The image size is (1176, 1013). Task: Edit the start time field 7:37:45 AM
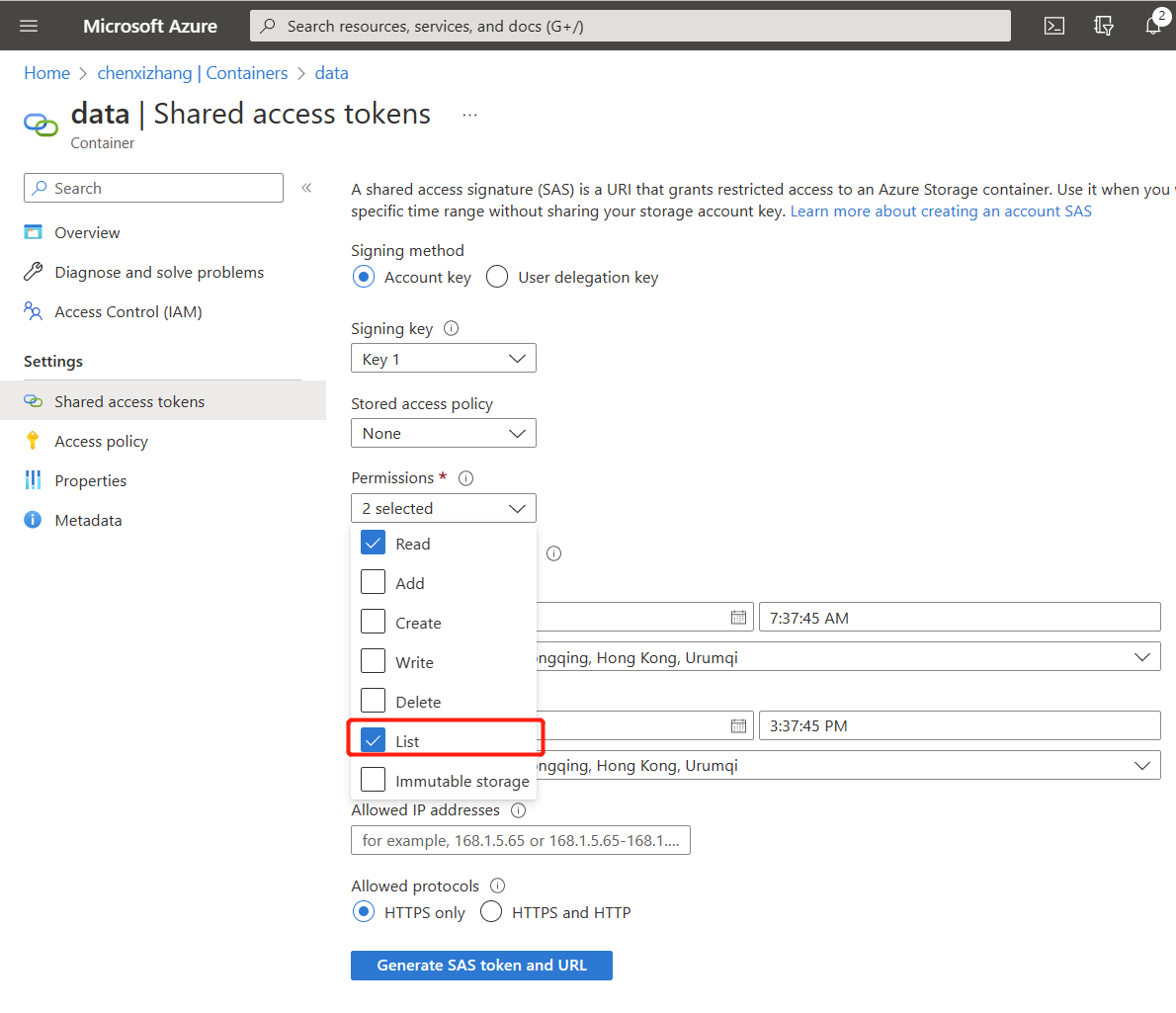click(960, 617)
